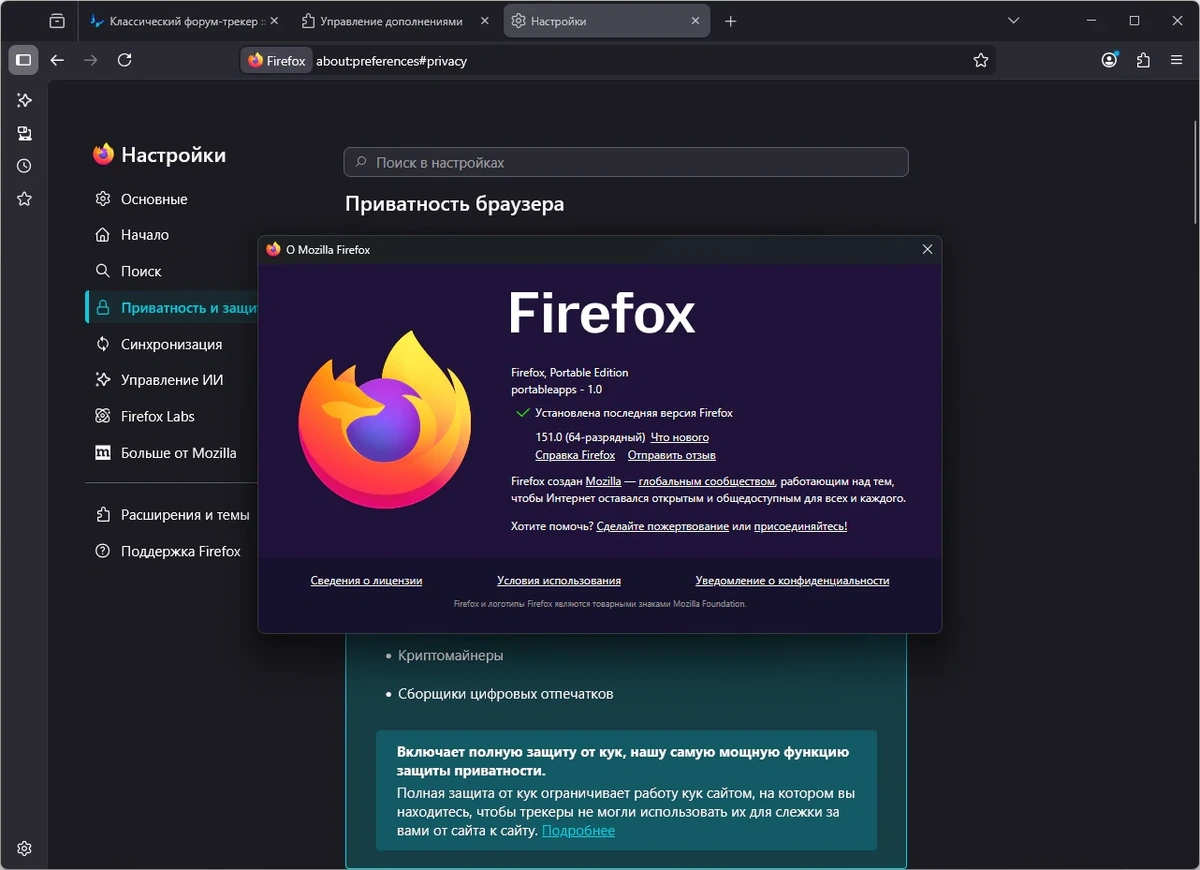Click Отправить отзыв link

pos(672,455)
